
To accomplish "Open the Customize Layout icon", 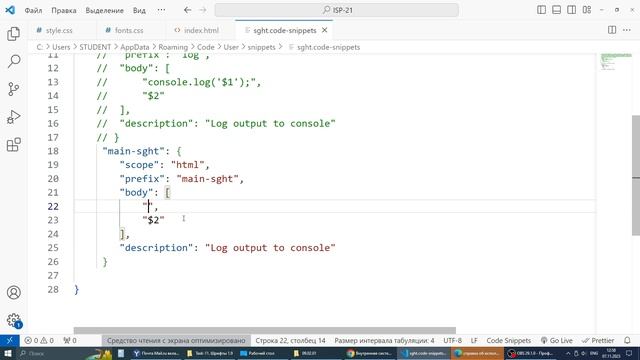I will [587, 10].
